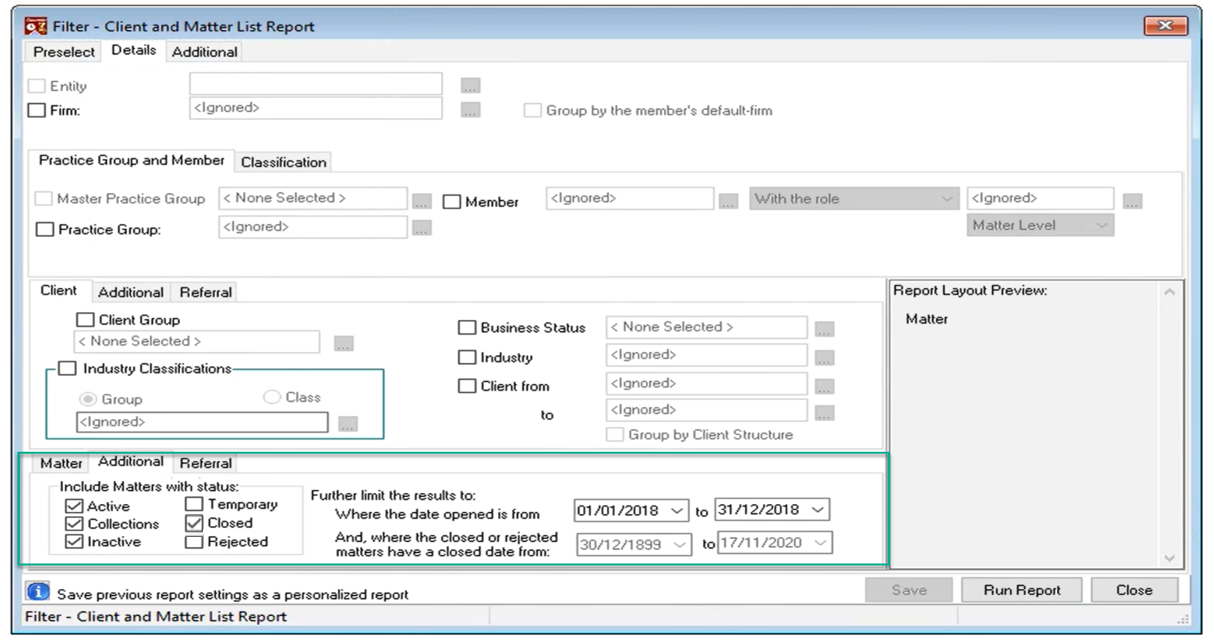Image resolution: width=1214 pixels, height=641 pixels.
Task: Click the ellipsis button under Client Group
Action: (x=343, y=342)
